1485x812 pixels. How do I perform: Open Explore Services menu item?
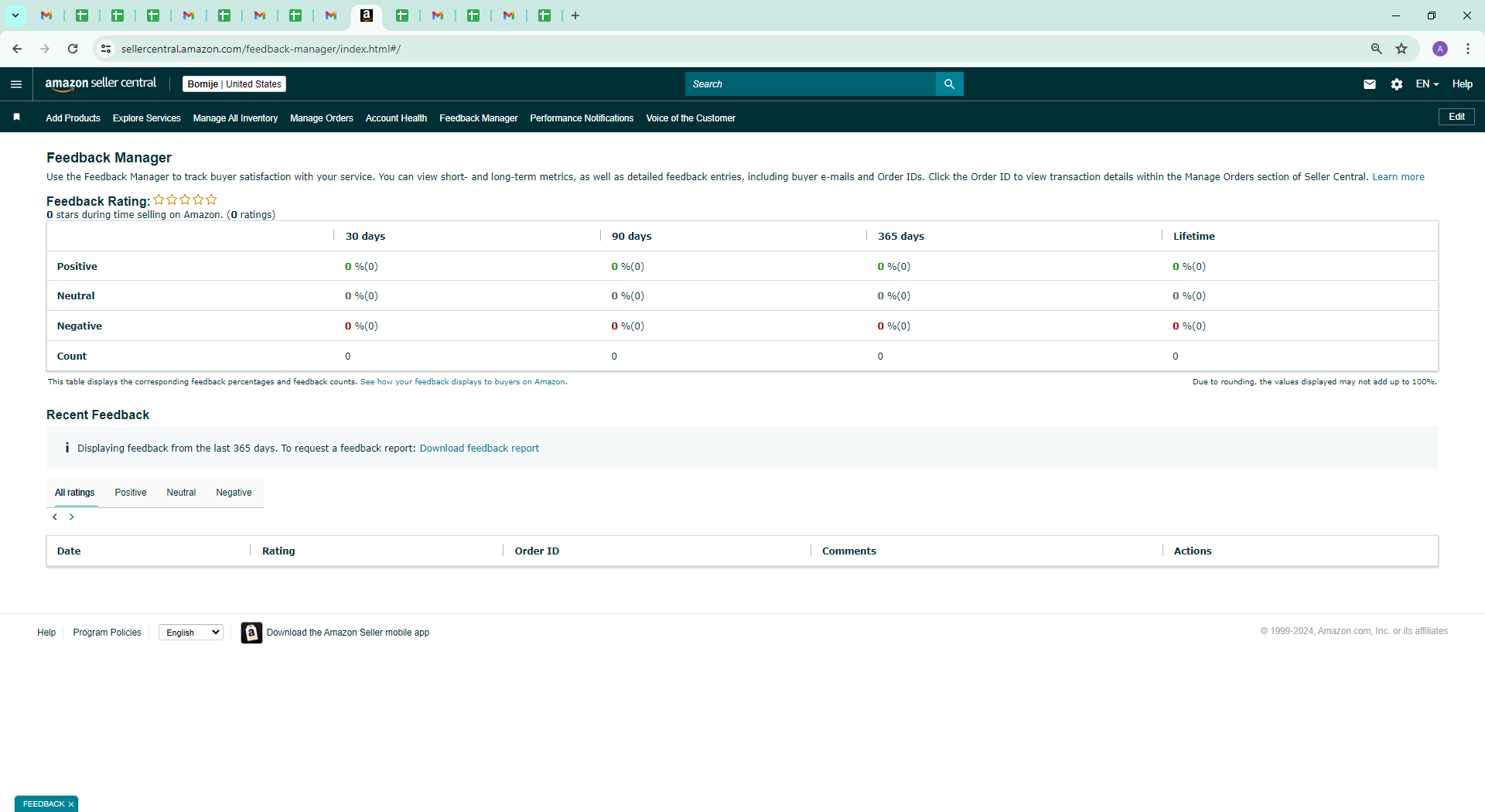(x=146, y=118)
